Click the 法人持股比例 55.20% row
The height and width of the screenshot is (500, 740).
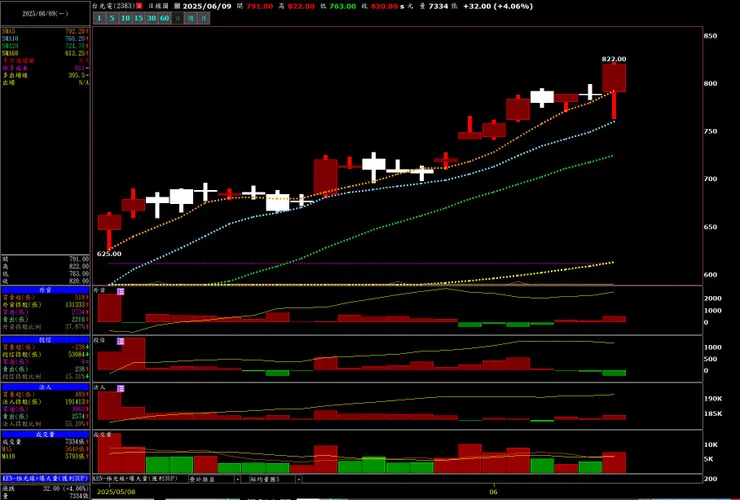[45, 424]
